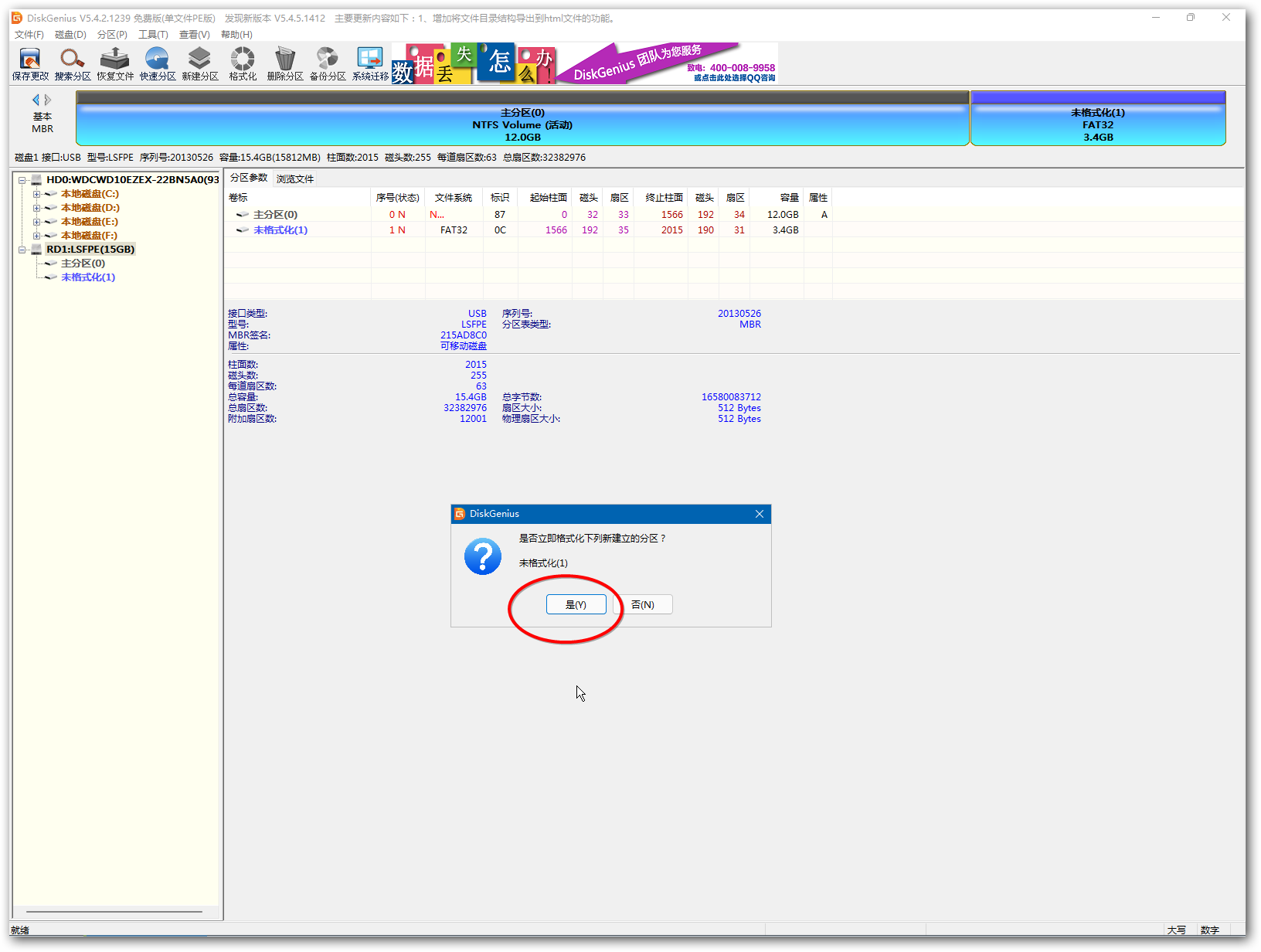This screenshot has width=1261, height=952.
Task: Open Search Partitions (搜索分区) tool
Action: 73,63
